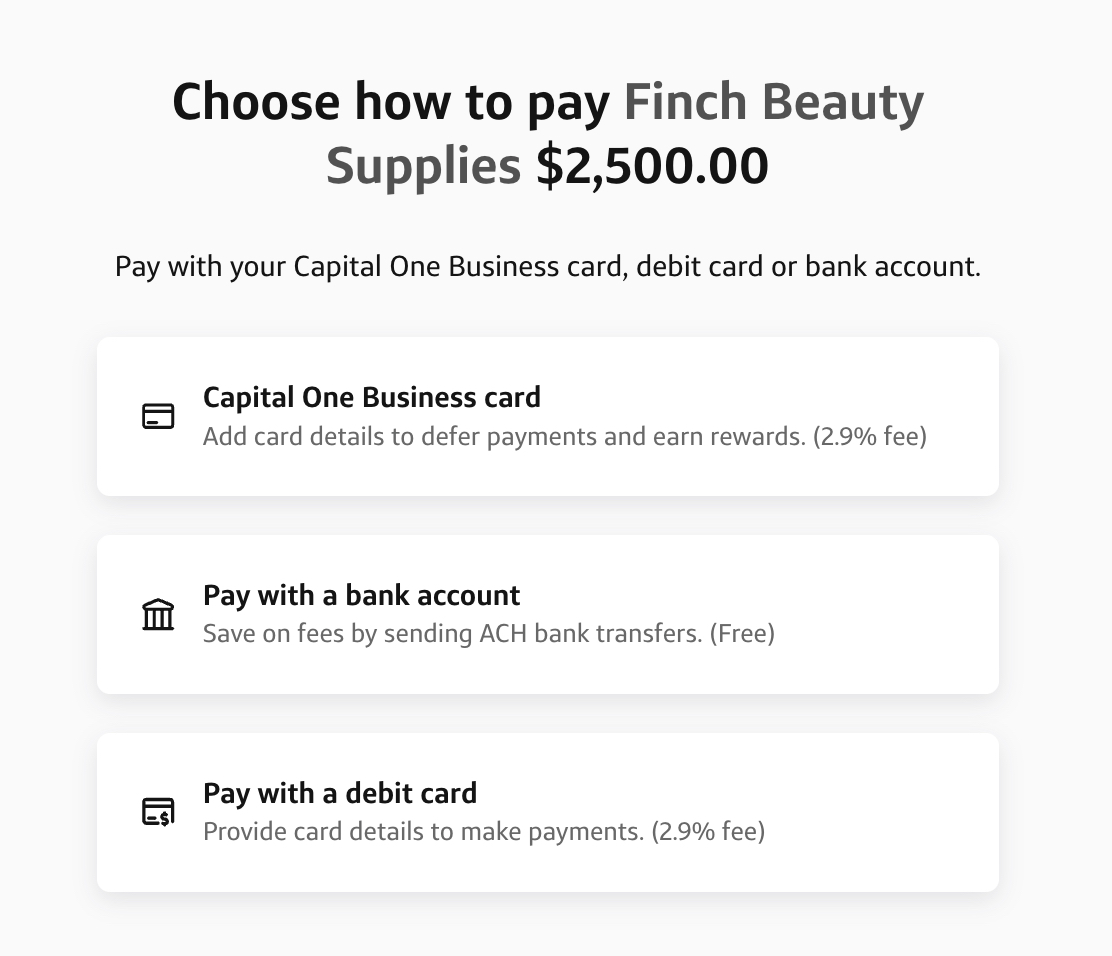Click the Pay with a debit card title
Screen dimensions: 1112x956
point(340,793)
